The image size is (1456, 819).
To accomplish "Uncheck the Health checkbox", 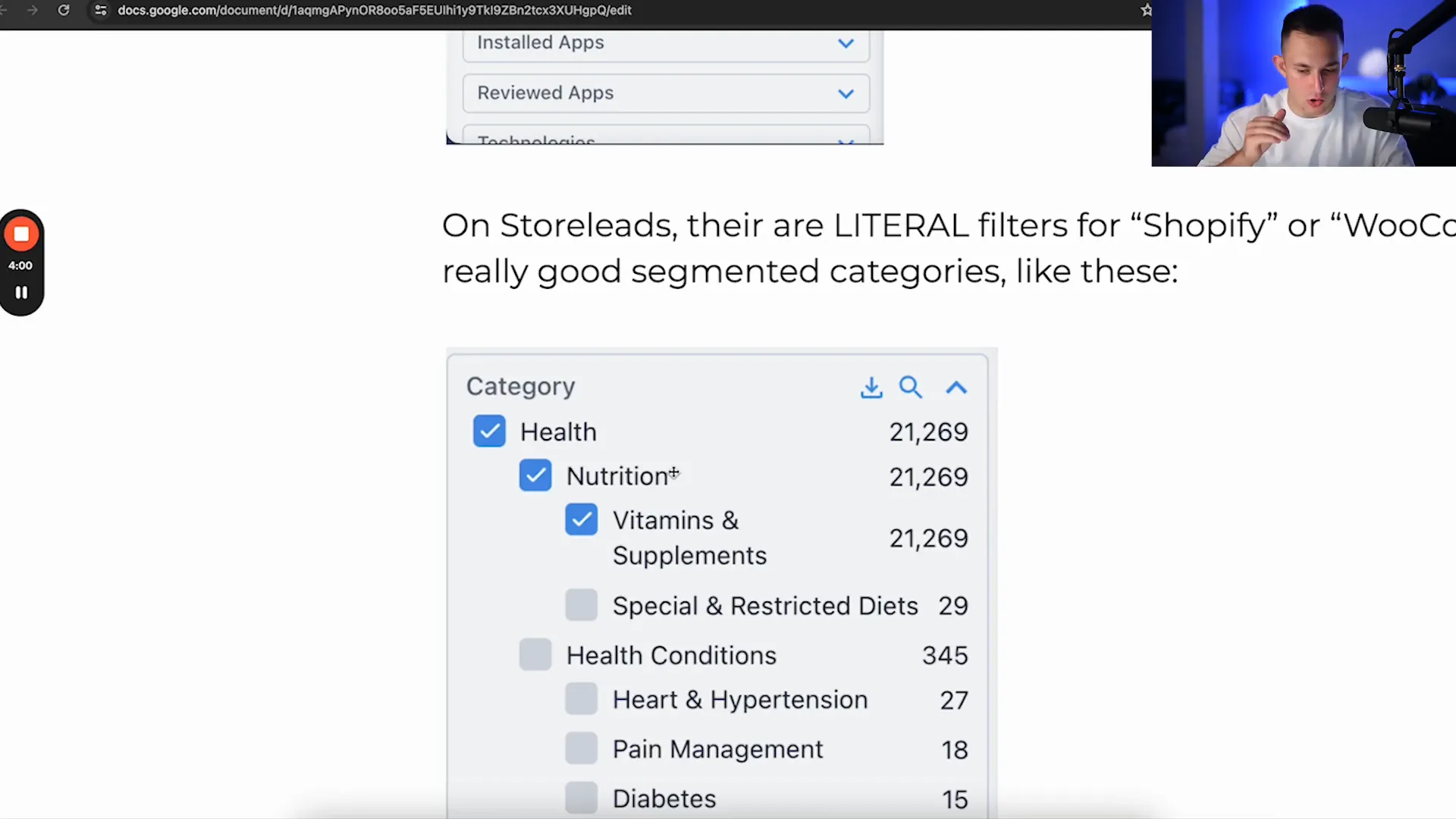I will point(489,431).
